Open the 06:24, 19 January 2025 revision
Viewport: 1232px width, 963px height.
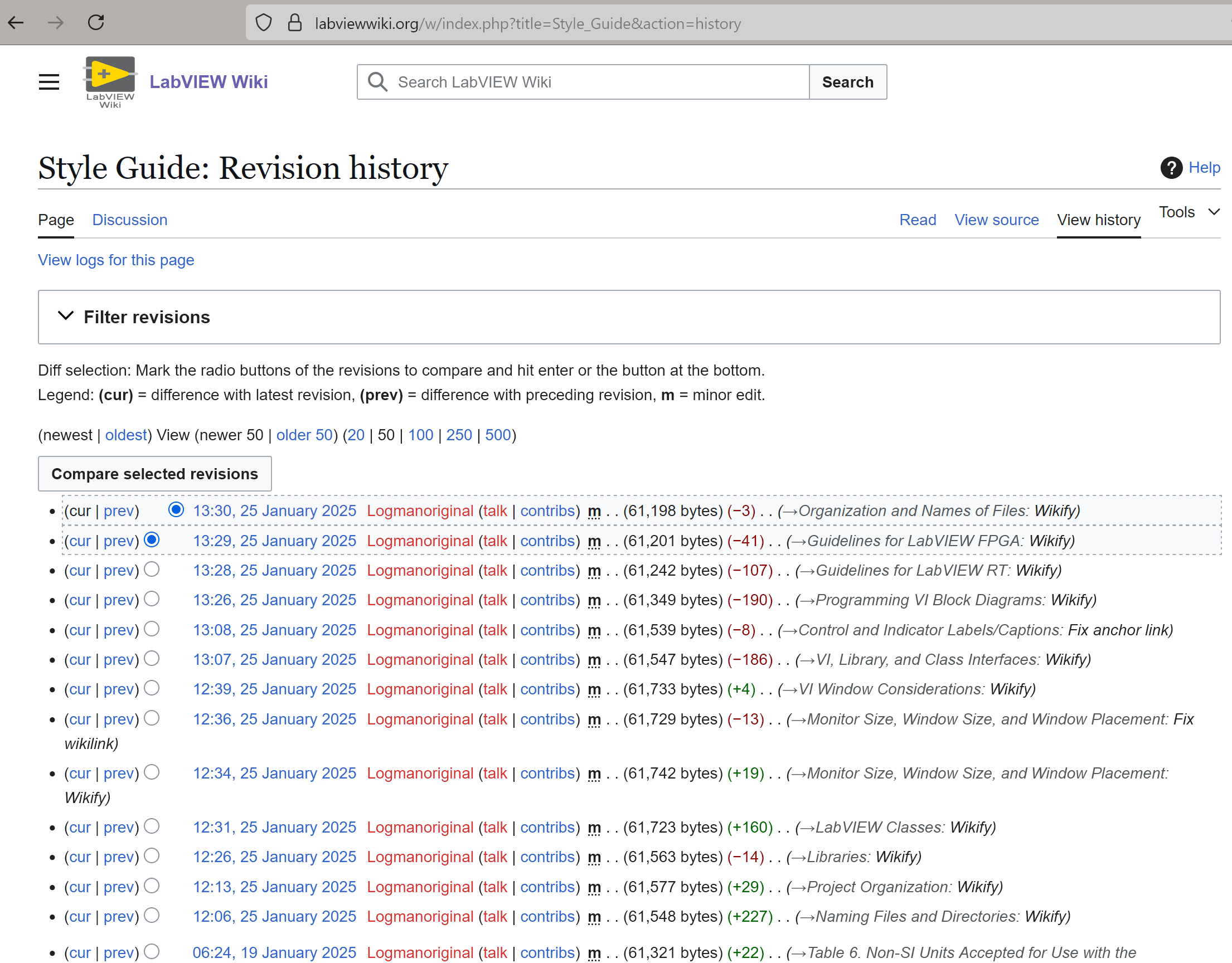pyautogui.click(x=275, y=953)
